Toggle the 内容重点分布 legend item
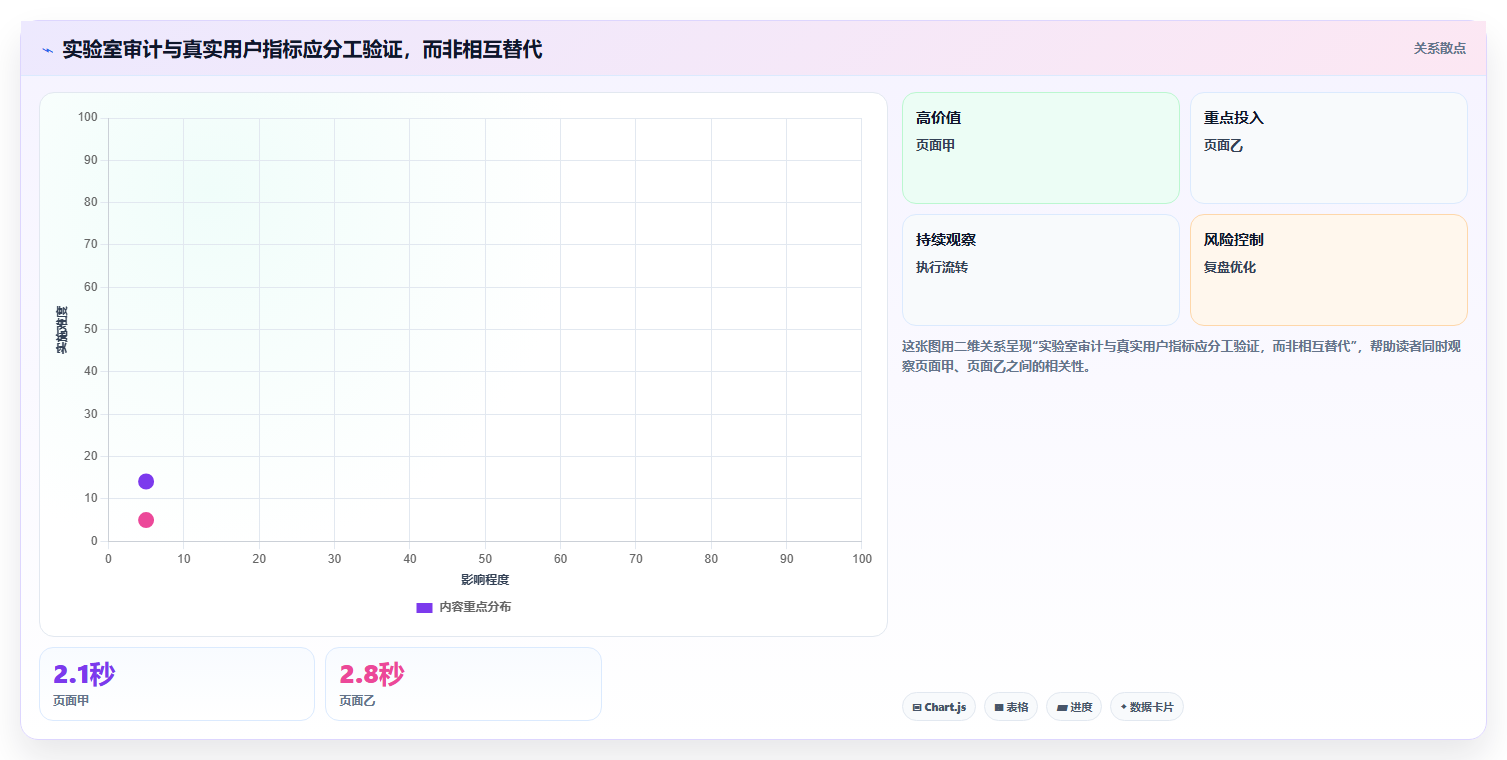The width and height of the screenshot is (1507, 760). click(x=463, y=607)
